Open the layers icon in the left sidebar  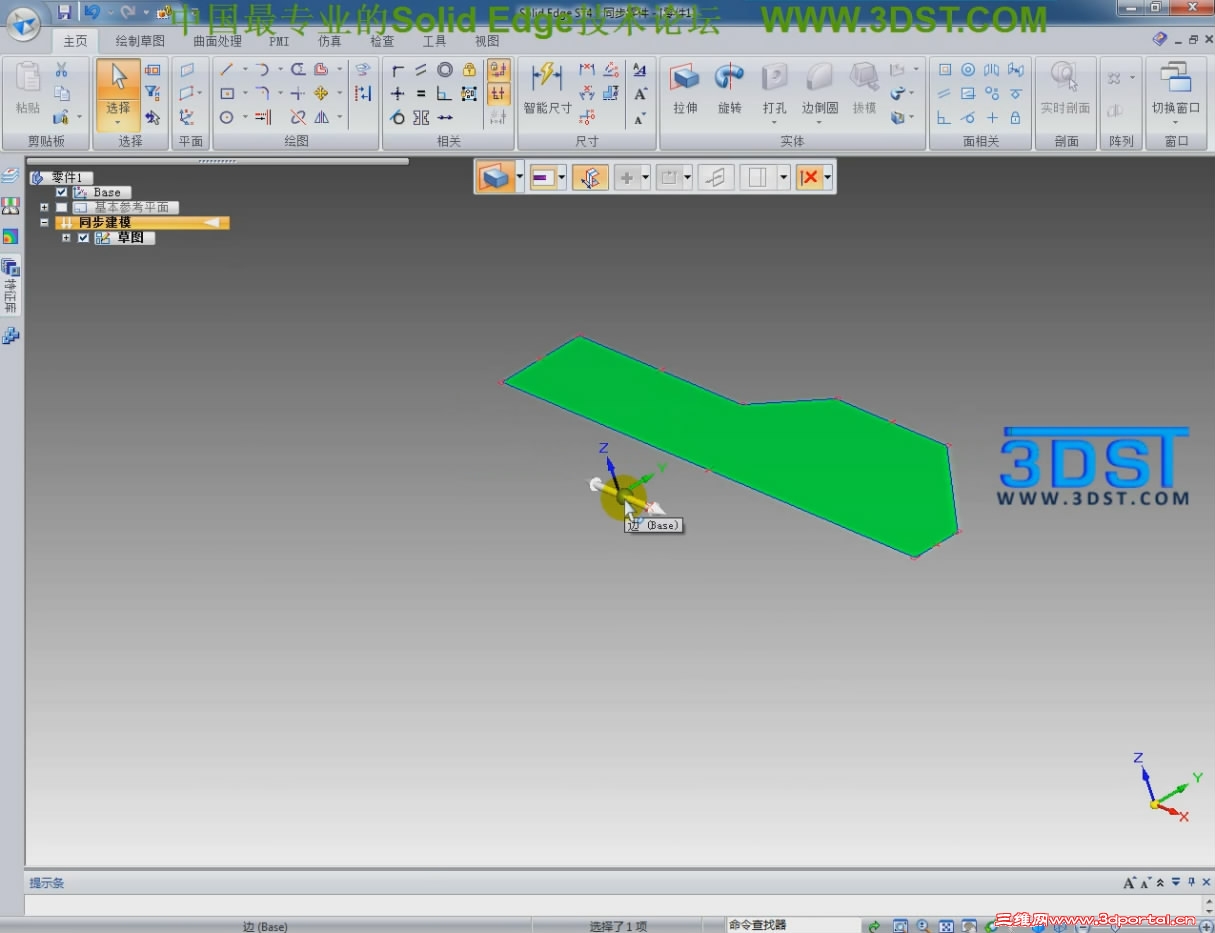pyautogui.click(x=10, y=176)
